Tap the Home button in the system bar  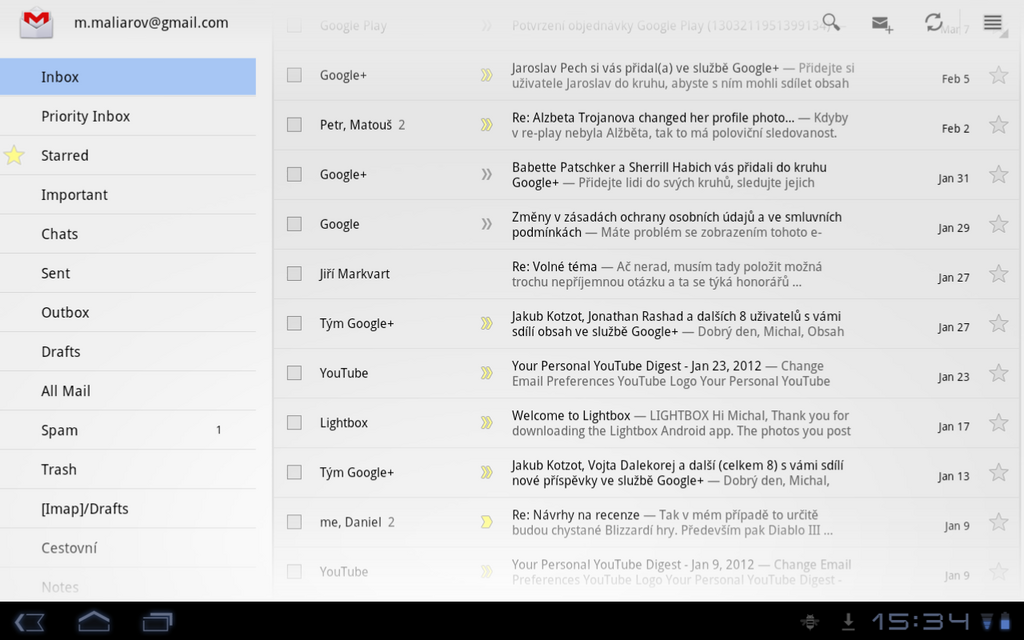[x=91, y=621]
